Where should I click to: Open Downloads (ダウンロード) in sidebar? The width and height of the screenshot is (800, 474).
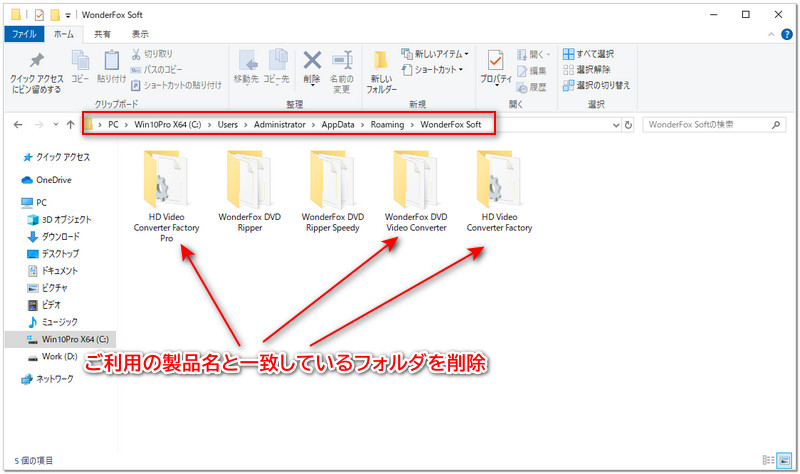pos(53,237)
